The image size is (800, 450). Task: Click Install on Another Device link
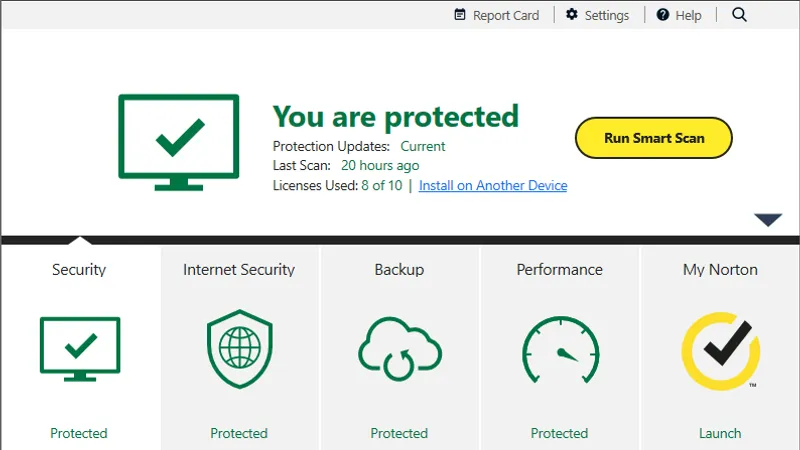click(x=493, y=186)
